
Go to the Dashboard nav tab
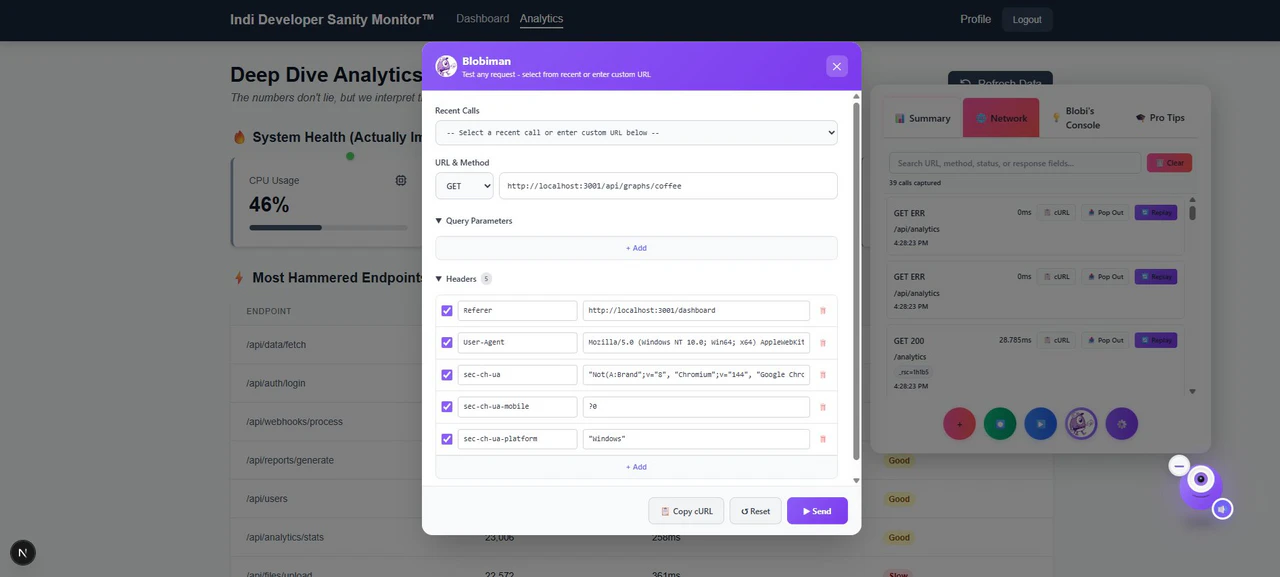pyautogui.click(x=482, y=19)
